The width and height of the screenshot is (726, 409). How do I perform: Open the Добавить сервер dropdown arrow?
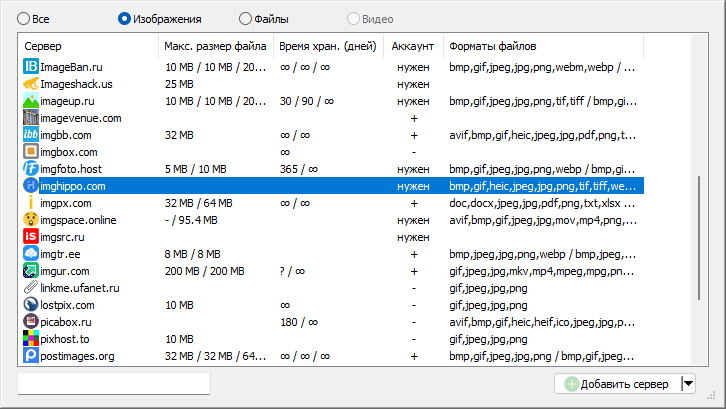[x=688, y=384]
